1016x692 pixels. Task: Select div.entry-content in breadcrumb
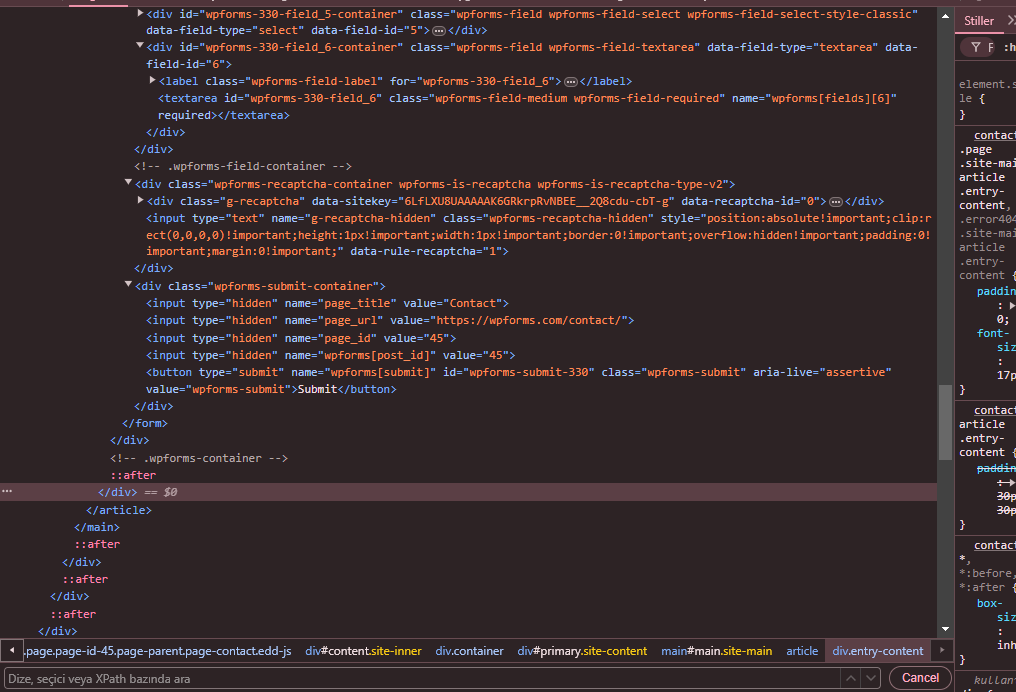(x=877, y=651)
